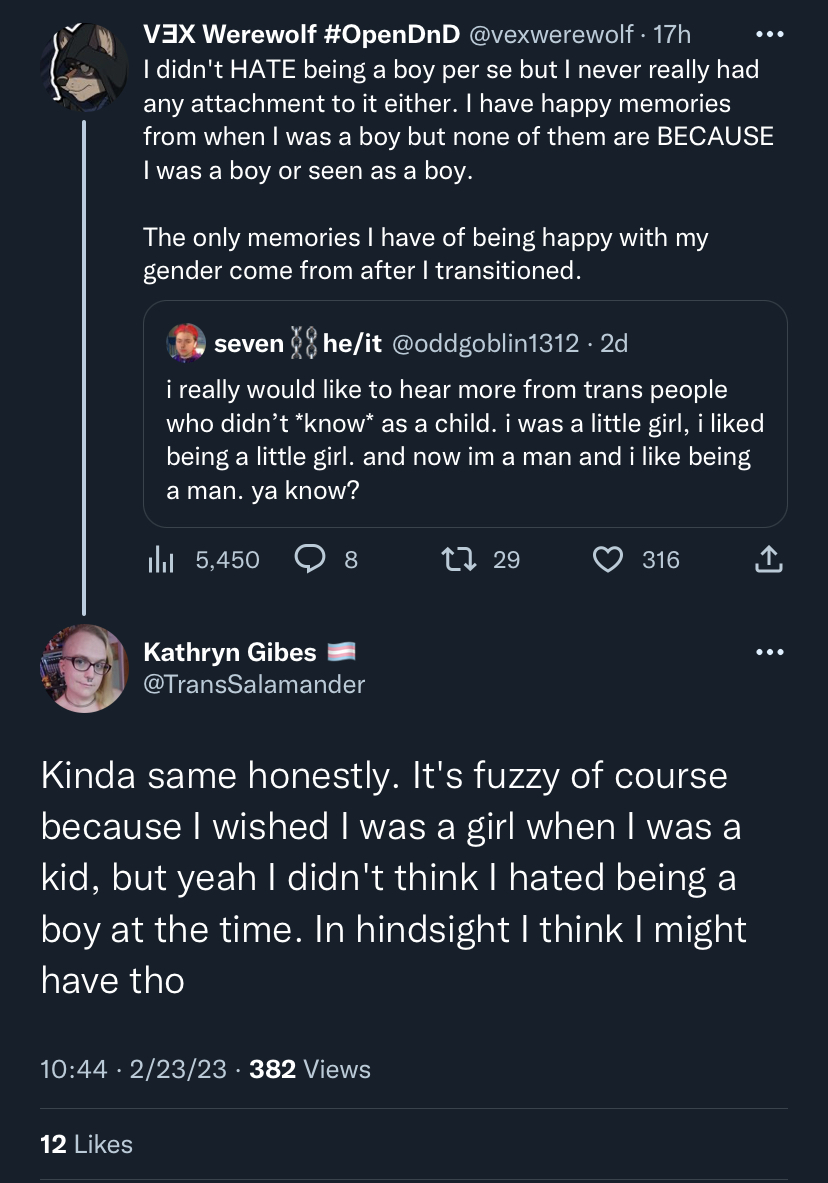Open the quoted tweet from seven
828x1183 pixels.
pyautogui.click(x=465, y=413)
